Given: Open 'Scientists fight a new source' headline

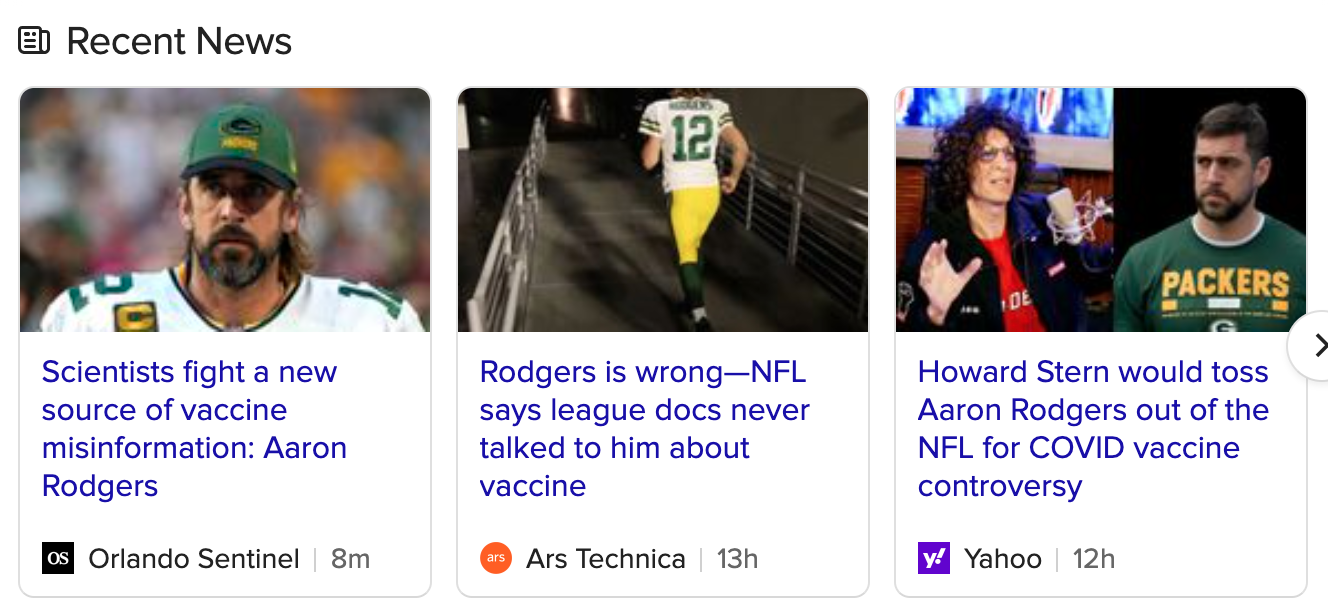Looking at the screenshot, I should point(194,429).
